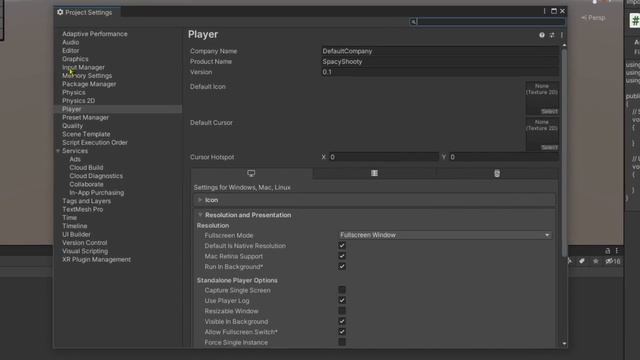Open XR Plugin Management settings

(x=96, y=260)
